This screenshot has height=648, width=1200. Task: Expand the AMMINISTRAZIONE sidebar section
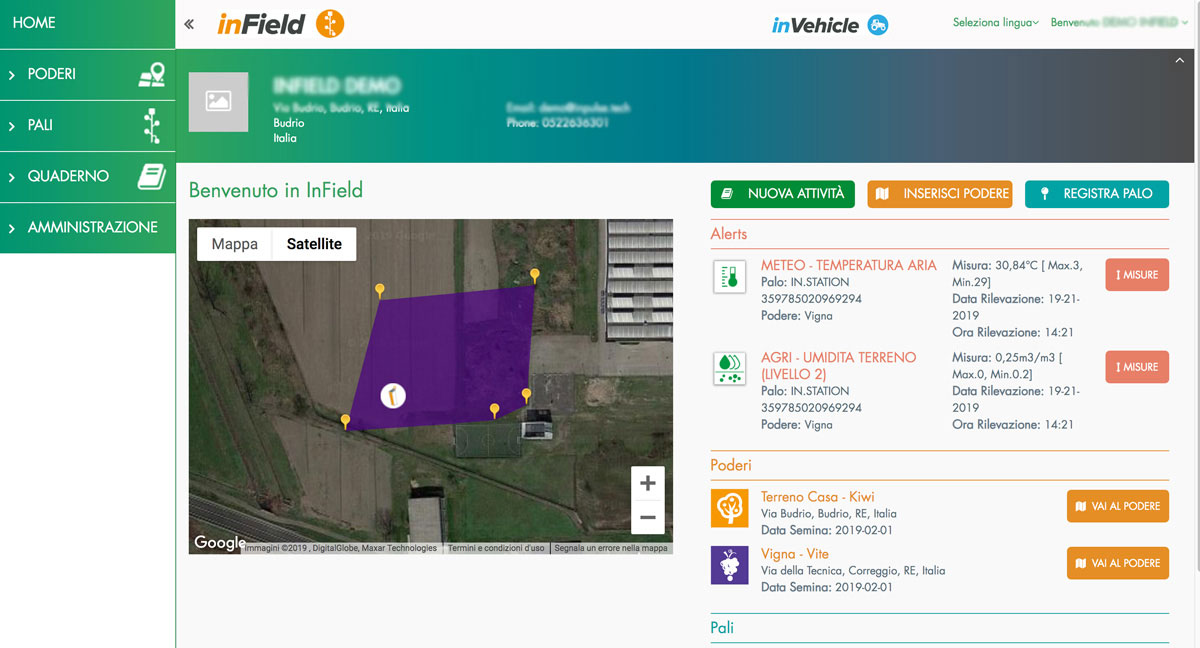tap(87, 228)
